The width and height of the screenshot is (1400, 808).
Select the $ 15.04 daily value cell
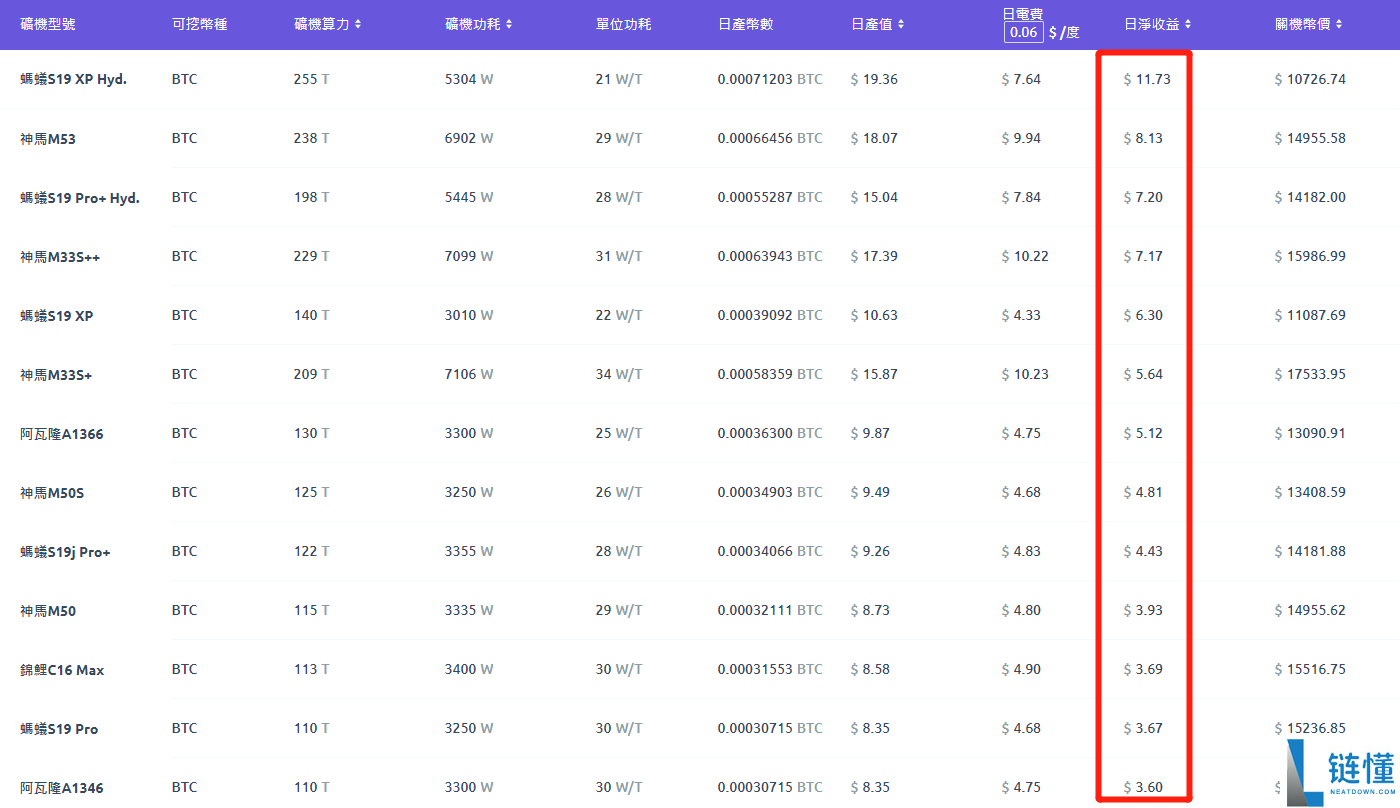(874, 197)
